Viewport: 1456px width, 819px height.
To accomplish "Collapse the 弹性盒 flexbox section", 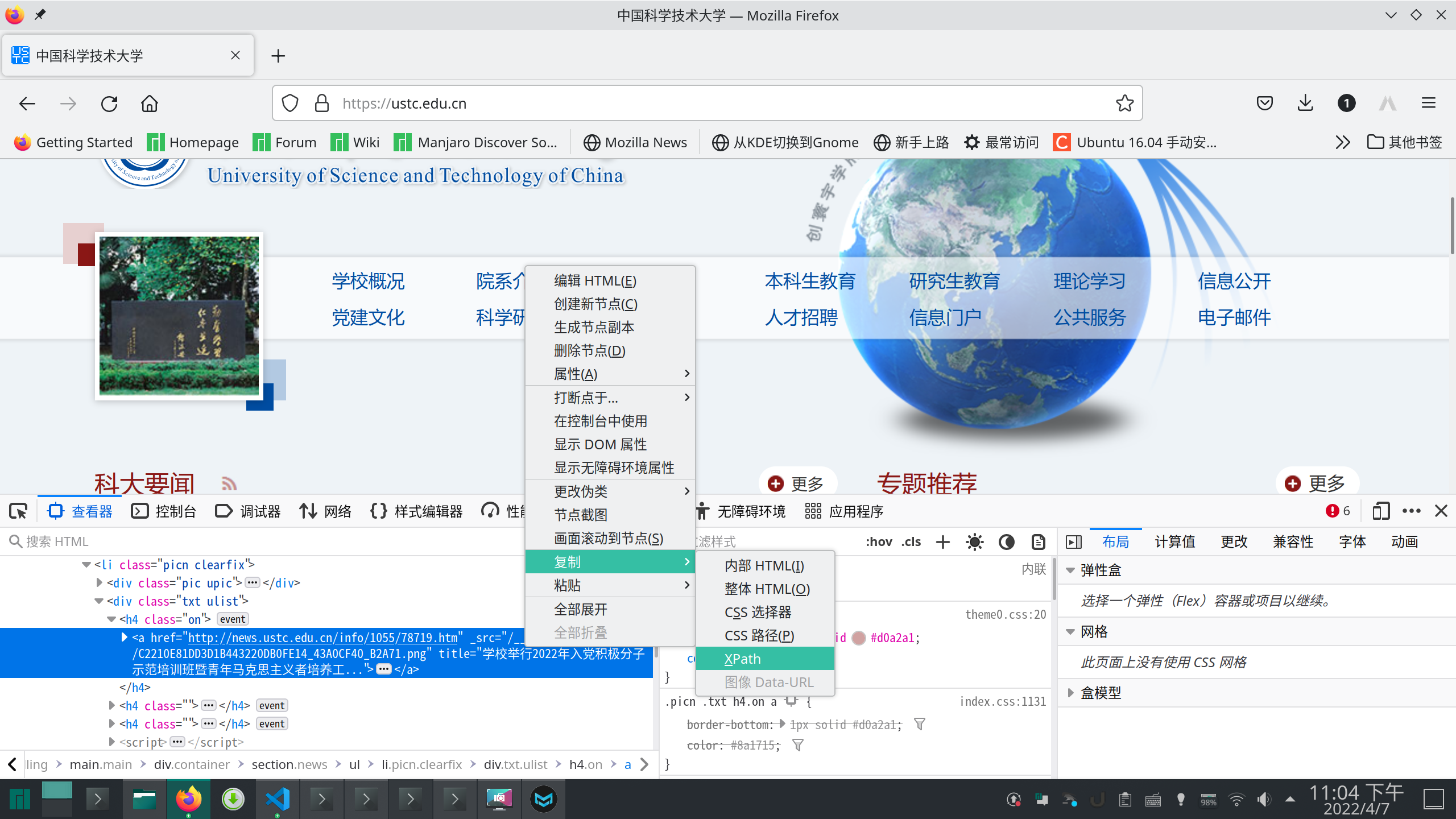I will pos(1070,570).
